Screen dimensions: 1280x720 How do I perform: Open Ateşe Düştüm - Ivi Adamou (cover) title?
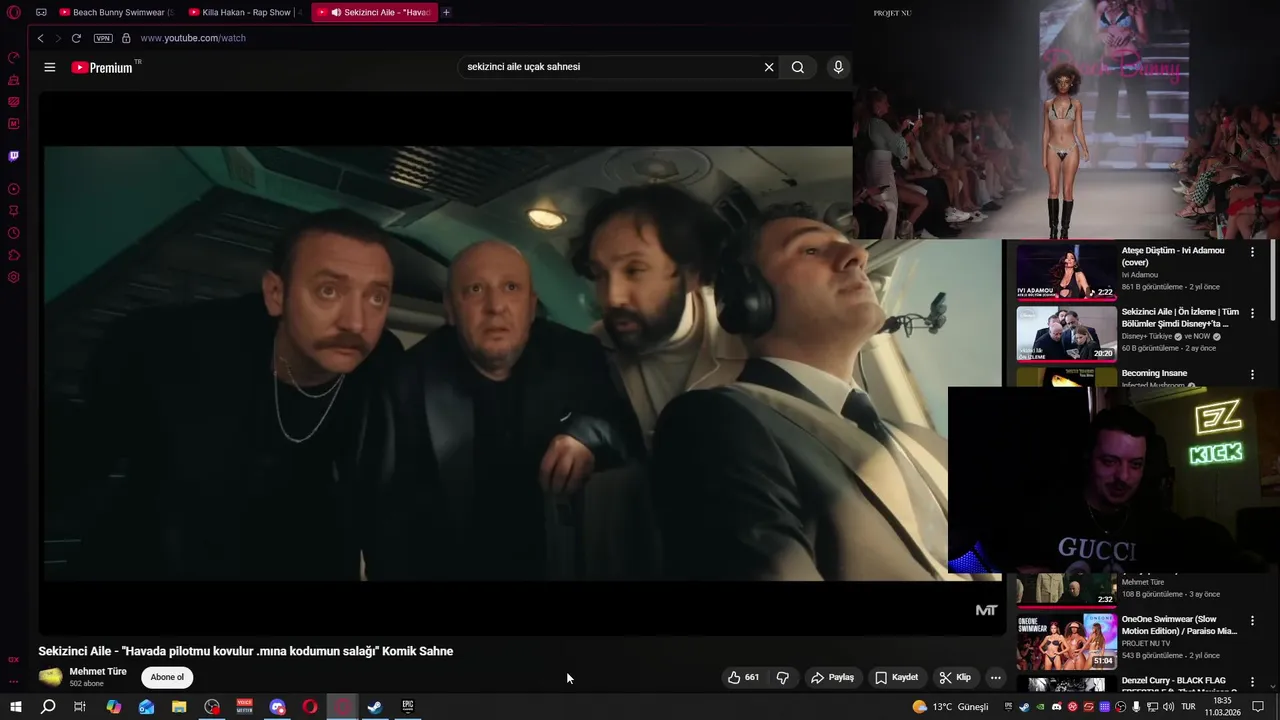[1173, 256]
